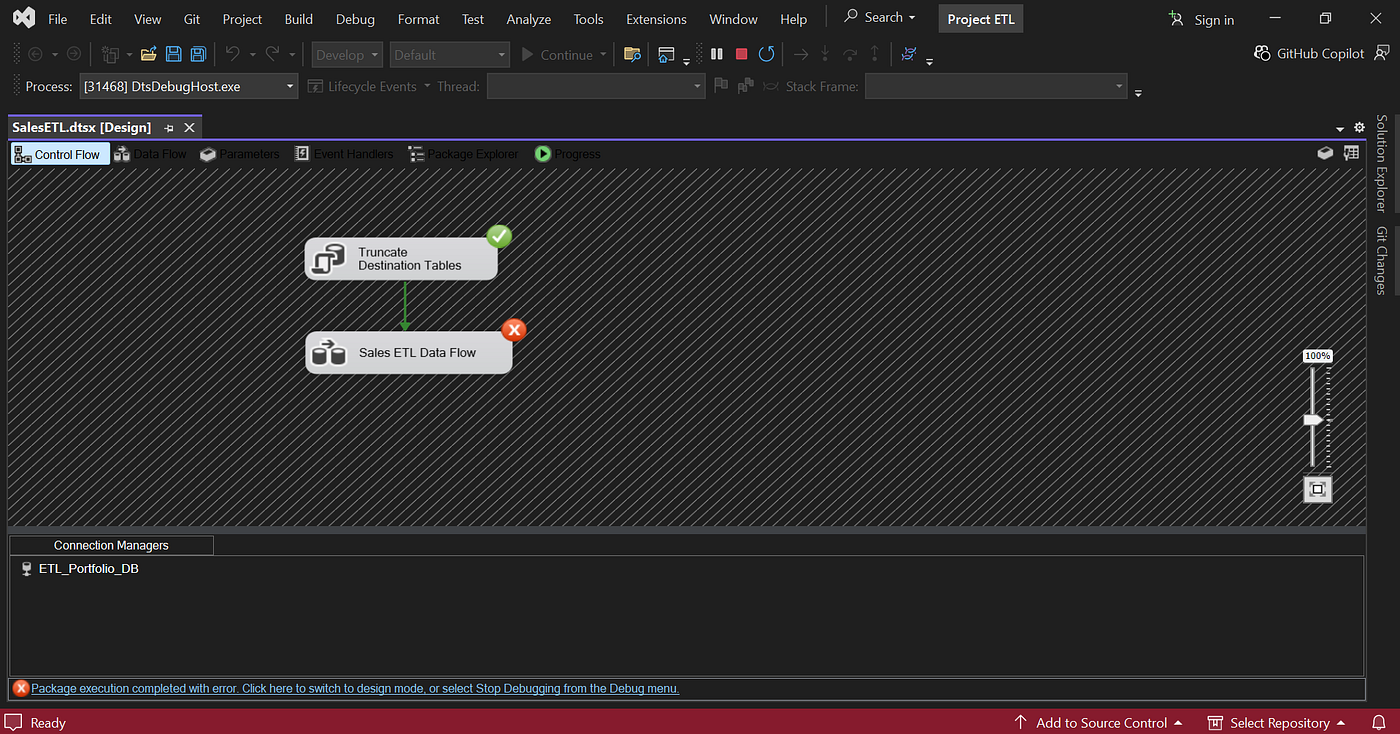The image size is (1400, 734).
Task: Close the SalesETL.dtsx tab
Action: pyautogui.click(x=189, y=128)
